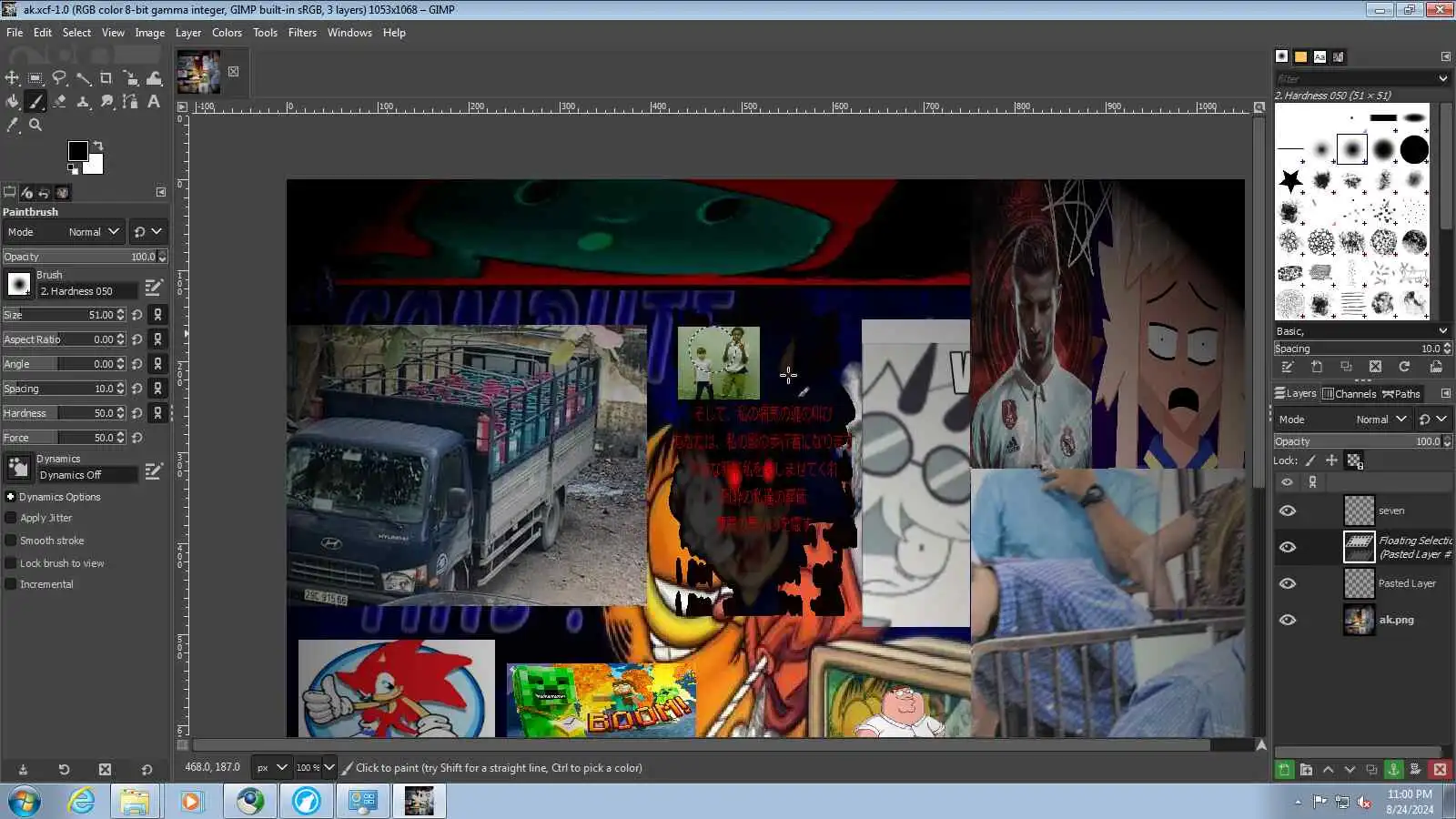The width and height of the screenshot is (1456, 819).
Task: Click the foreground color swatch
Action: (x=78, y=151)
